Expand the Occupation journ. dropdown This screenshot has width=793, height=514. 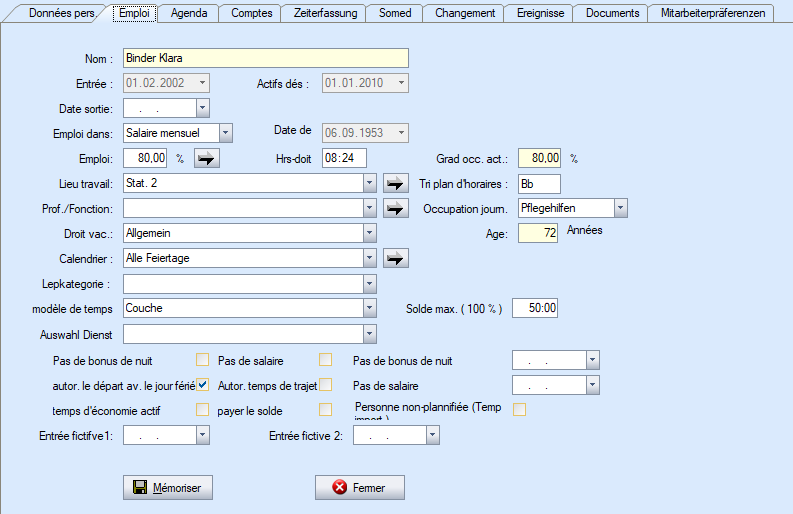point(621,208)
